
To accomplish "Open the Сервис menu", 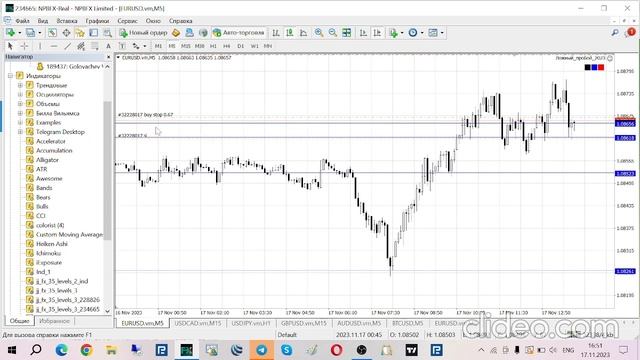I will click(127, 21).
